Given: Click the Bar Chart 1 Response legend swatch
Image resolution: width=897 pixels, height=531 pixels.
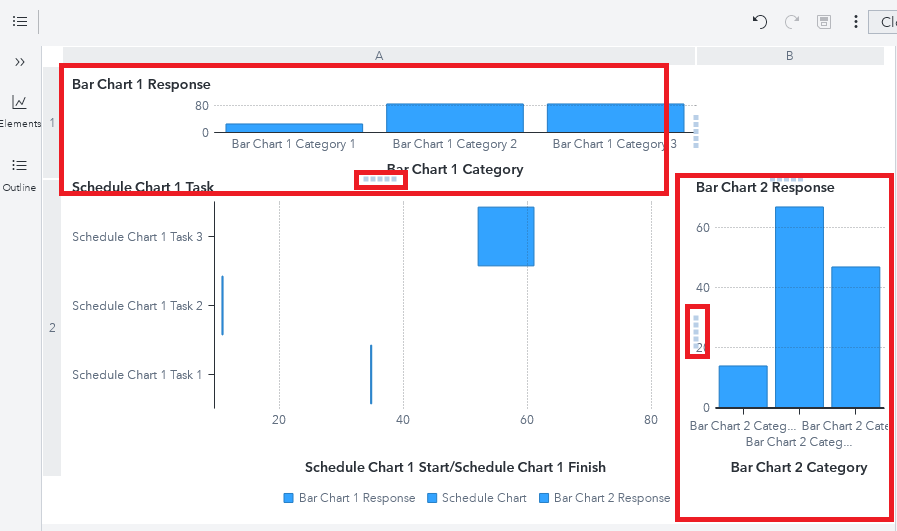Looking at the screenshot, I should click(289, 498).
